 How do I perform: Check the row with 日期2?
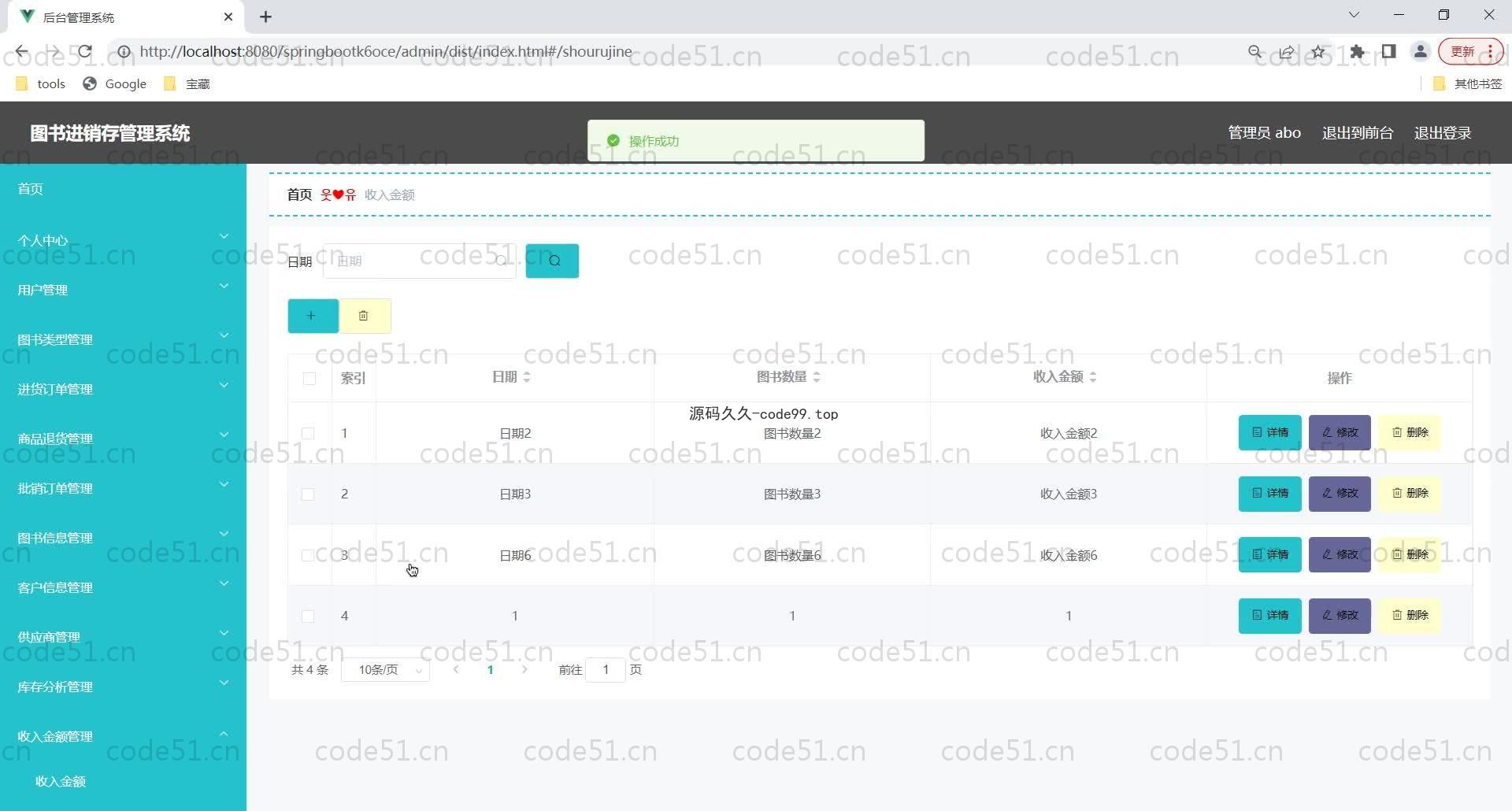(x=308, y=433)
